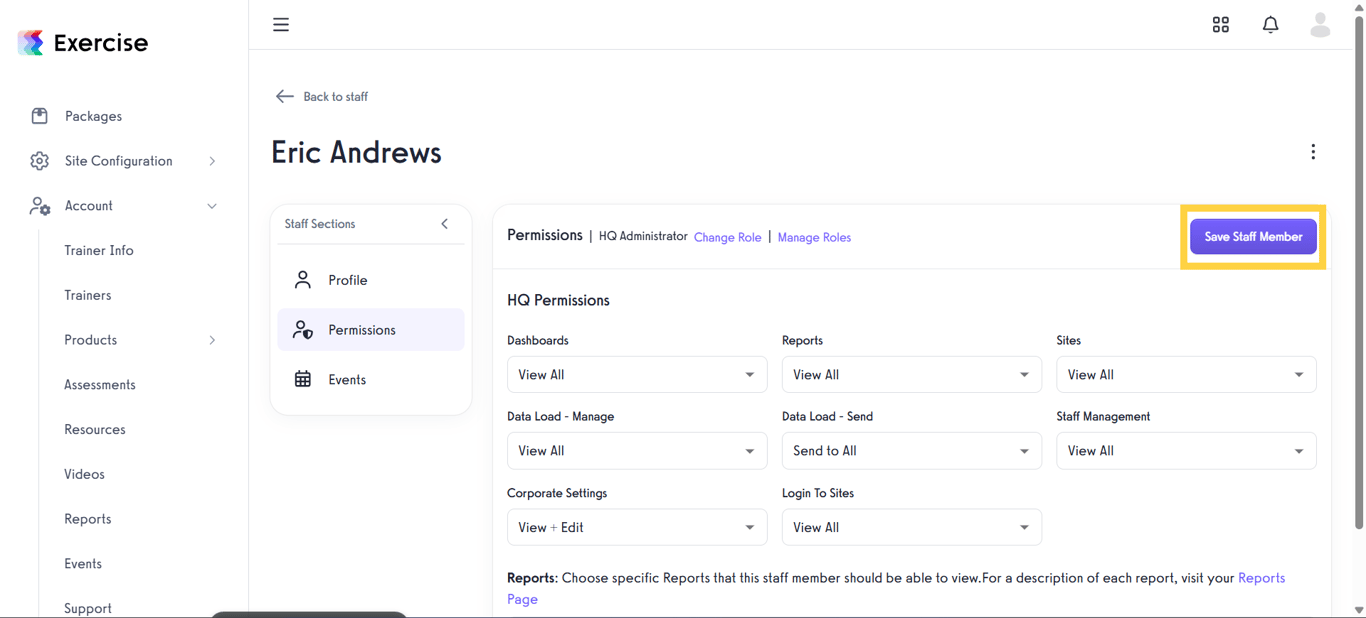
Task: Select Assessments in sidebar
Action: click(x=100, y=385)
